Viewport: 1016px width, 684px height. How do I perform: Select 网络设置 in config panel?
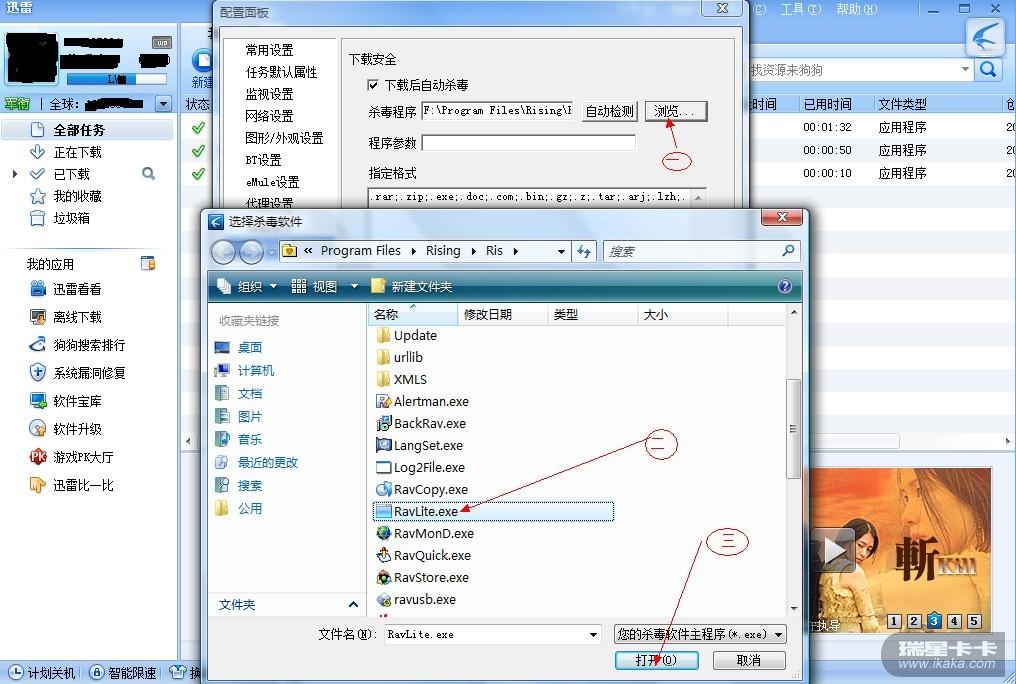click(x=270, y=116)
